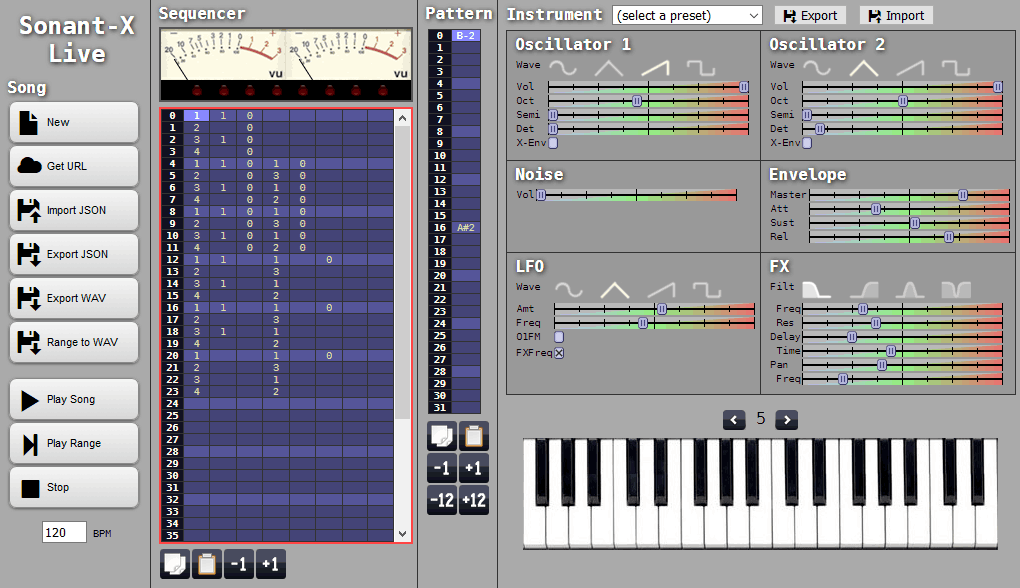Adjust Oscillator 1 Vol slider
The height and width of the screenshot is (588, 1020).
[649, 87]
